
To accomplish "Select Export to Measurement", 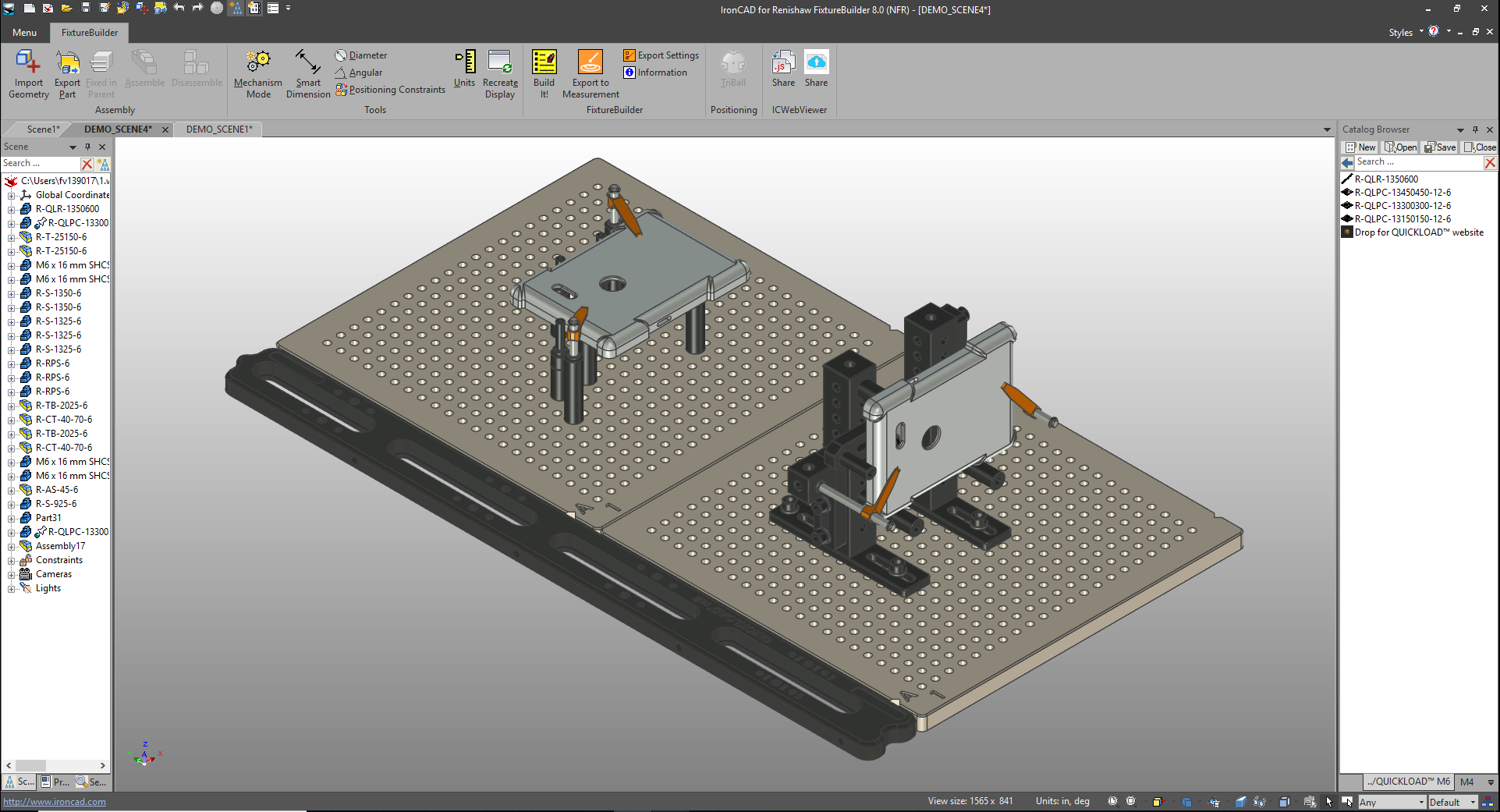I will coord(590,72).
